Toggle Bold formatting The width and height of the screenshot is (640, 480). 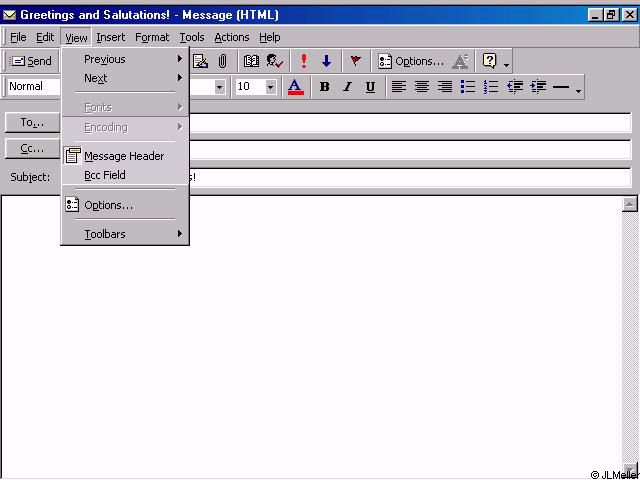324,87
